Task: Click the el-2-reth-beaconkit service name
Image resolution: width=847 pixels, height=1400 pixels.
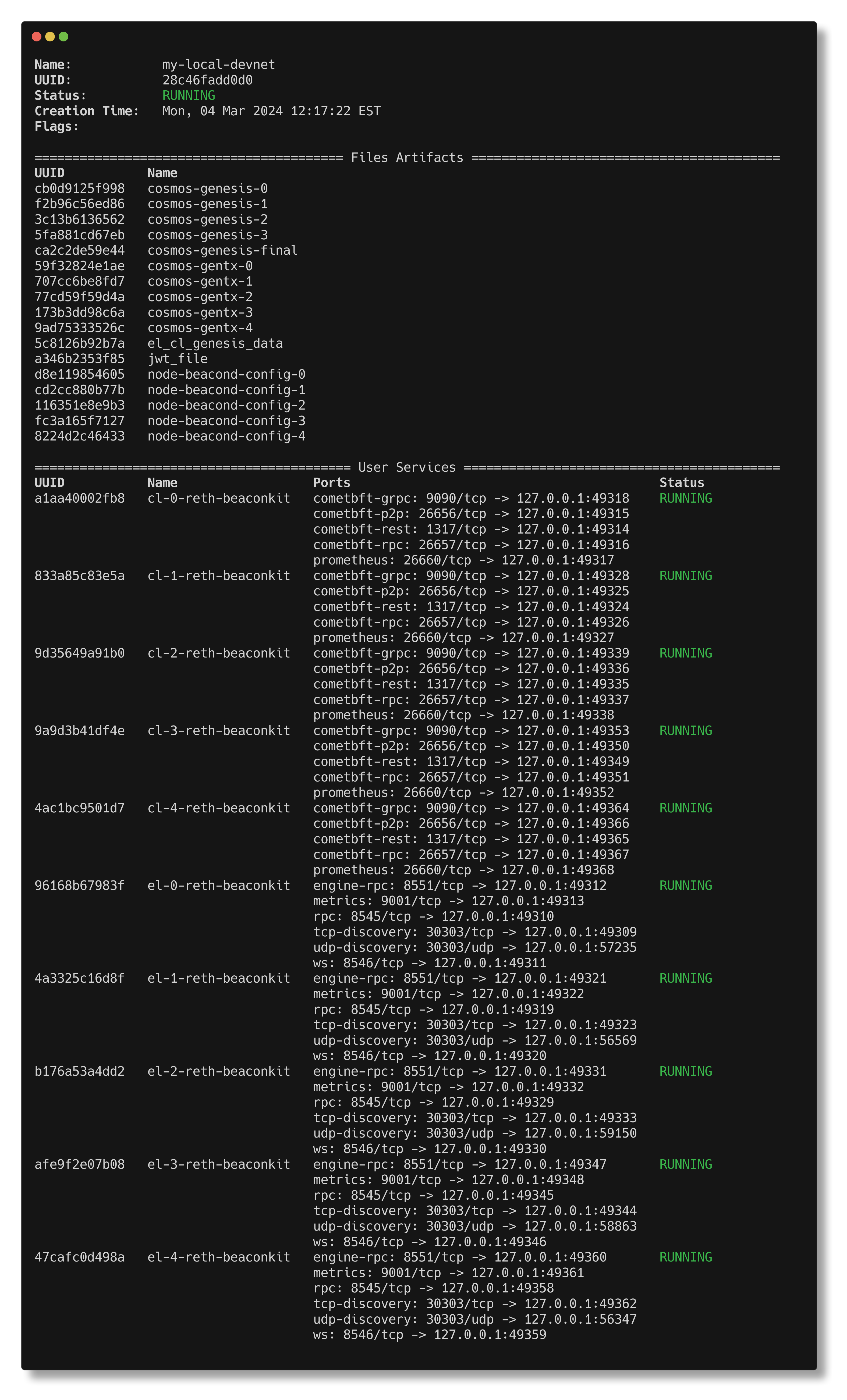Action: pyautogui.click(x=219, y=1071)
